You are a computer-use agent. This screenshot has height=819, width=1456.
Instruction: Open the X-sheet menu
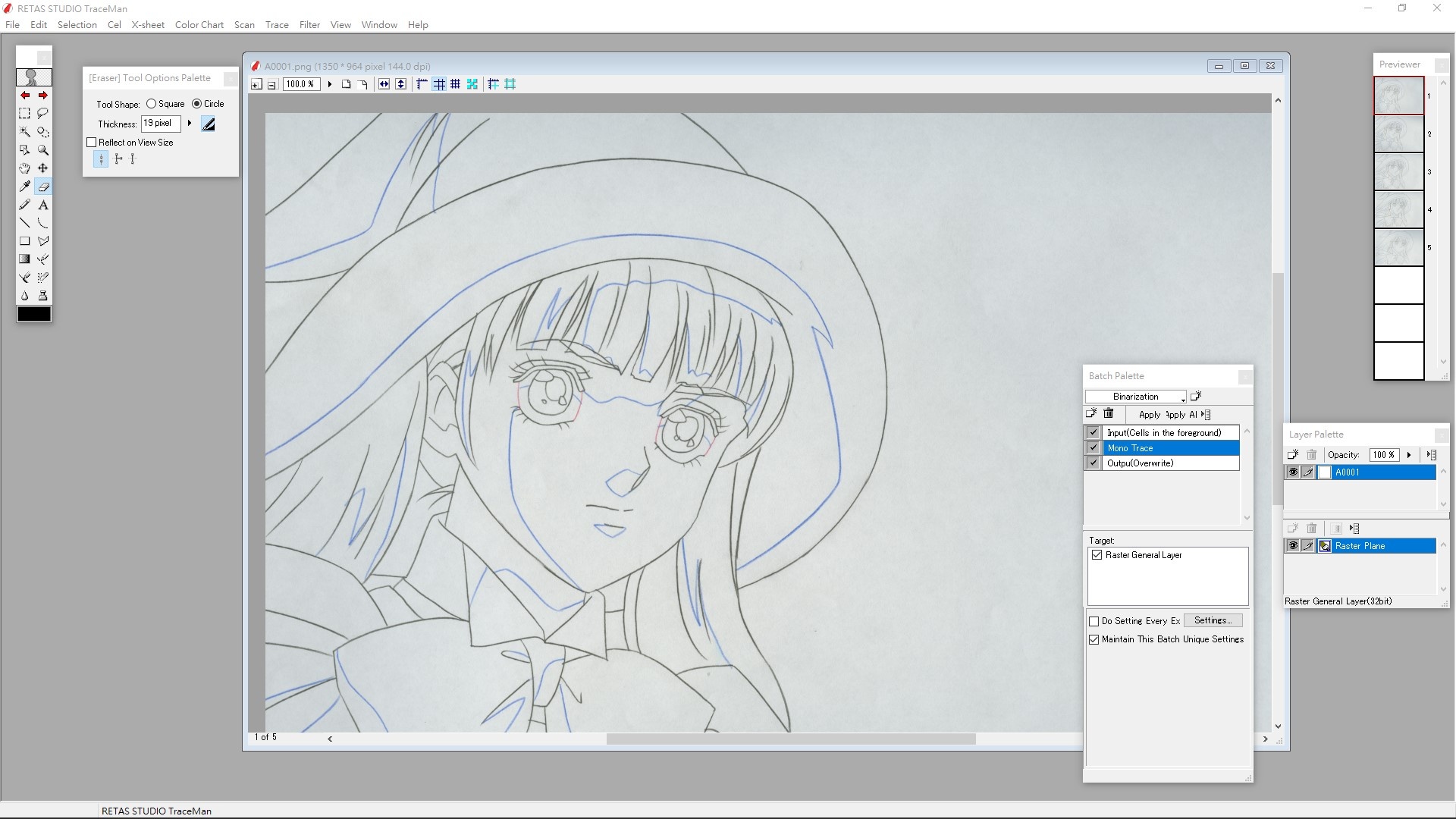[148, 24]
